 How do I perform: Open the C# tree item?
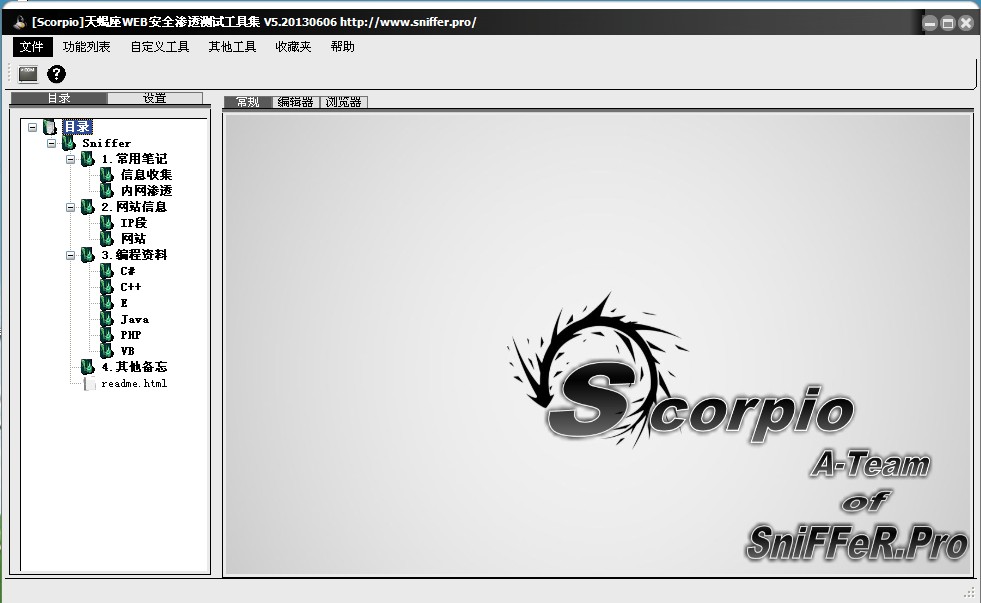point(128,271)
